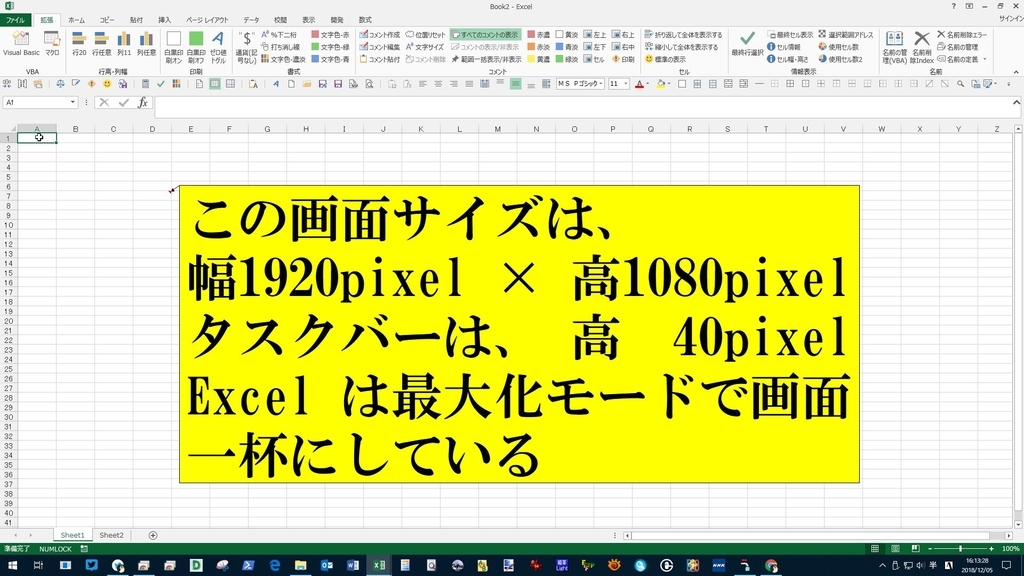Click the zoom in plus button
1024x576 pixels.
[991, 549]
